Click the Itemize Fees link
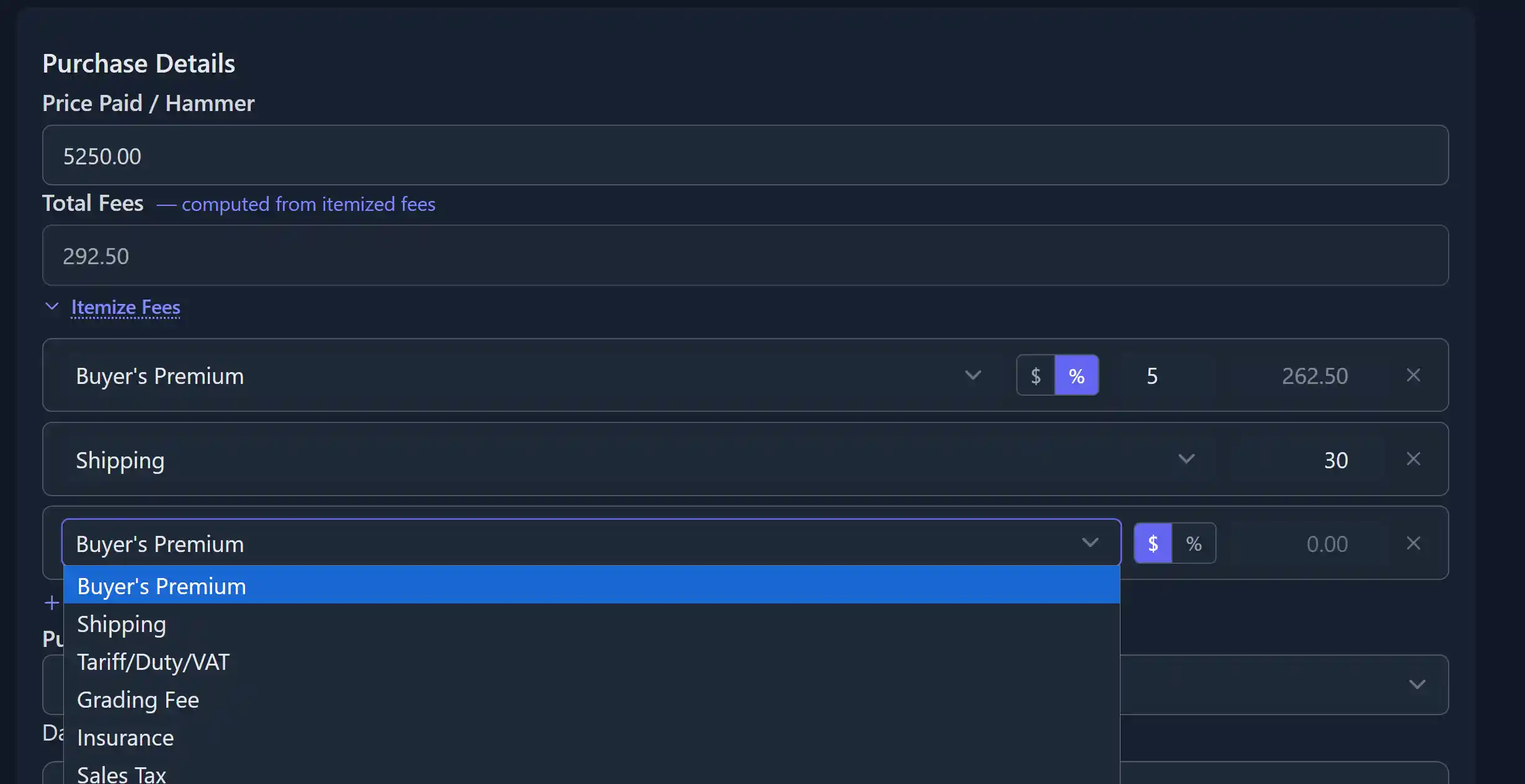Viewport: 1525px width, 784px height. pos(125,307)
